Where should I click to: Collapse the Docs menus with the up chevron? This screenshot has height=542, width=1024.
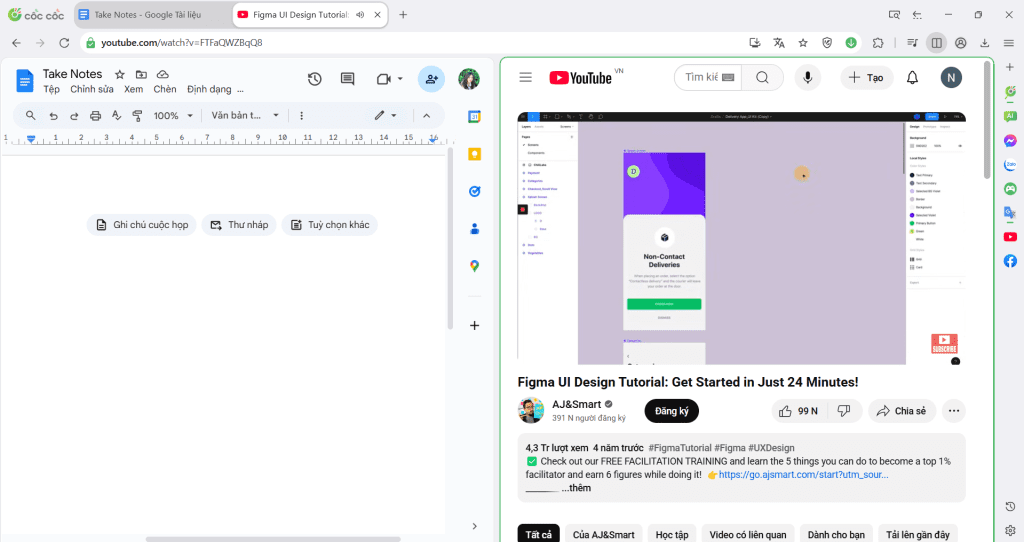pyautogui.click(x=426, y=116)
